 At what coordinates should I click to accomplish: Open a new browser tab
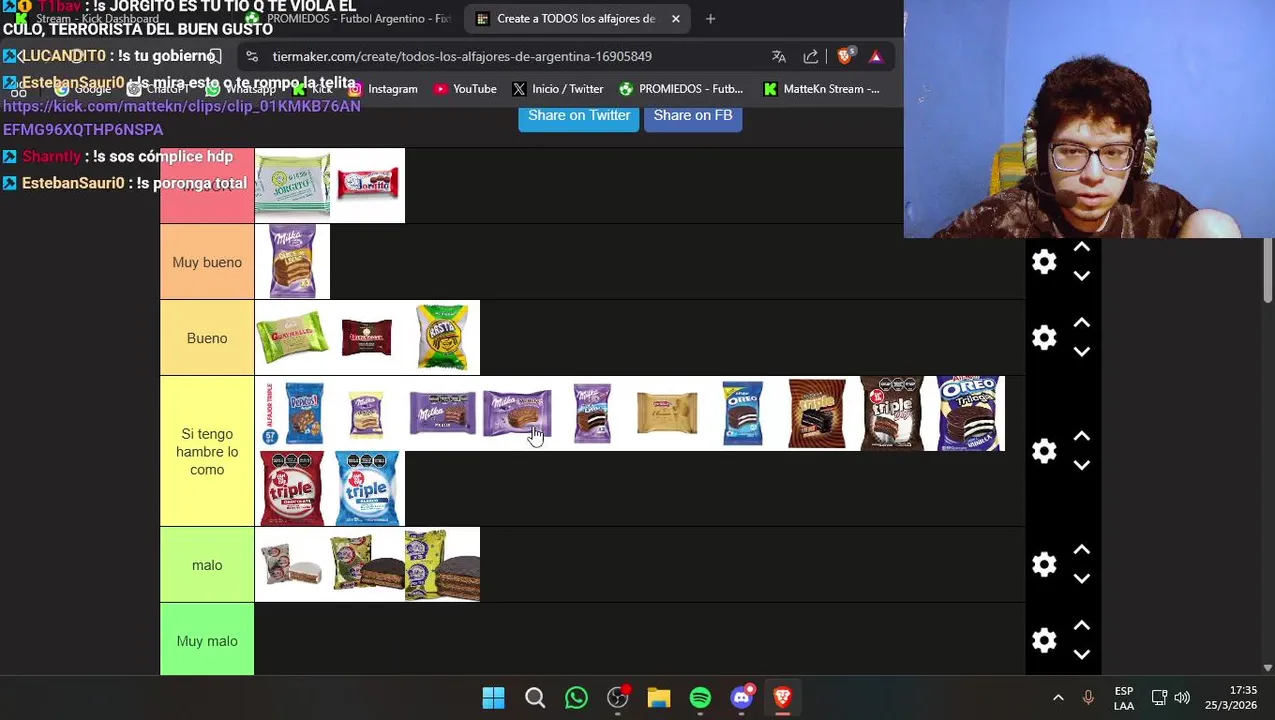[710, 18]
